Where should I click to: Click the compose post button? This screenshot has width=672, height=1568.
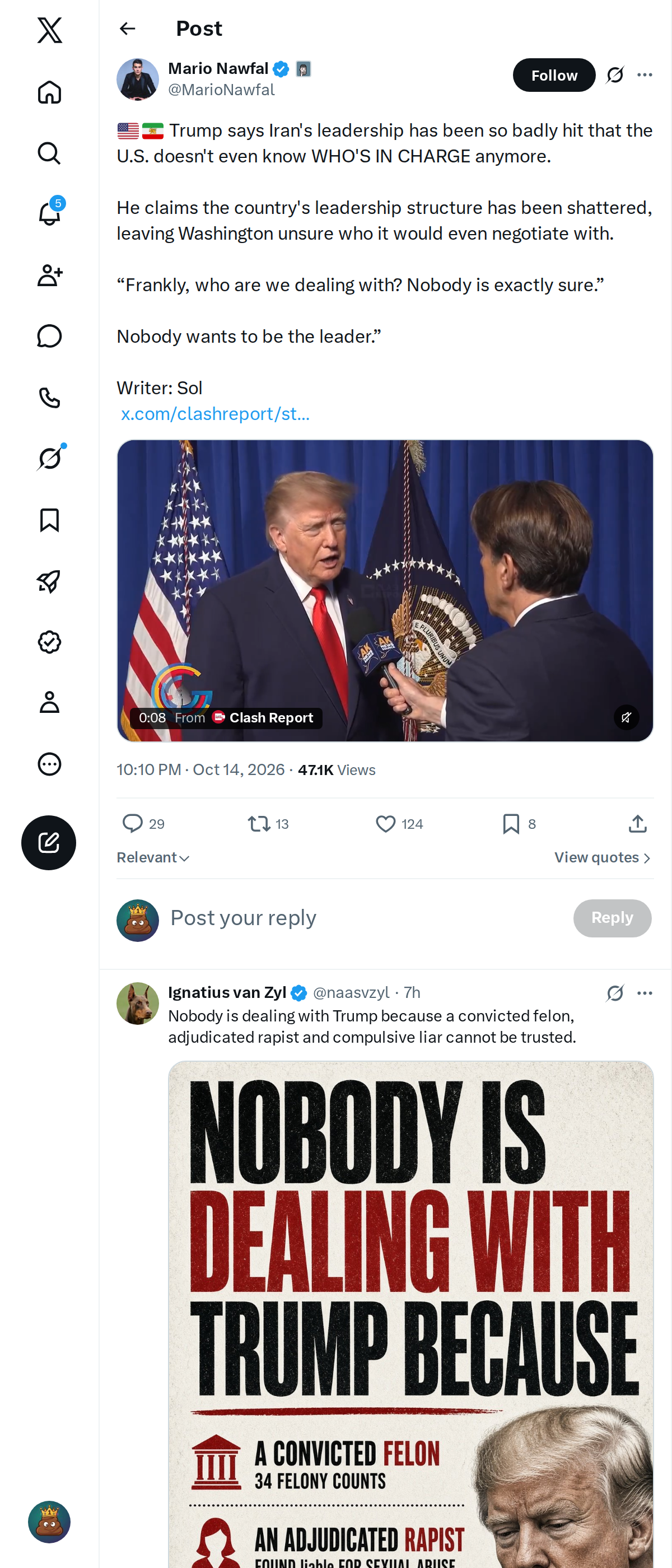[x=49, y=842]
